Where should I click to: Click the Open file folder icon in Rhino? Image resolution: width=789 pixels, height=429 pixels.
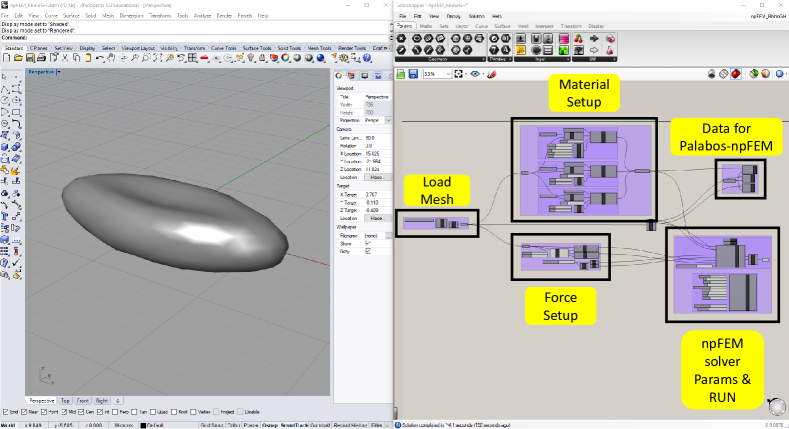click(x=18, y=58)
